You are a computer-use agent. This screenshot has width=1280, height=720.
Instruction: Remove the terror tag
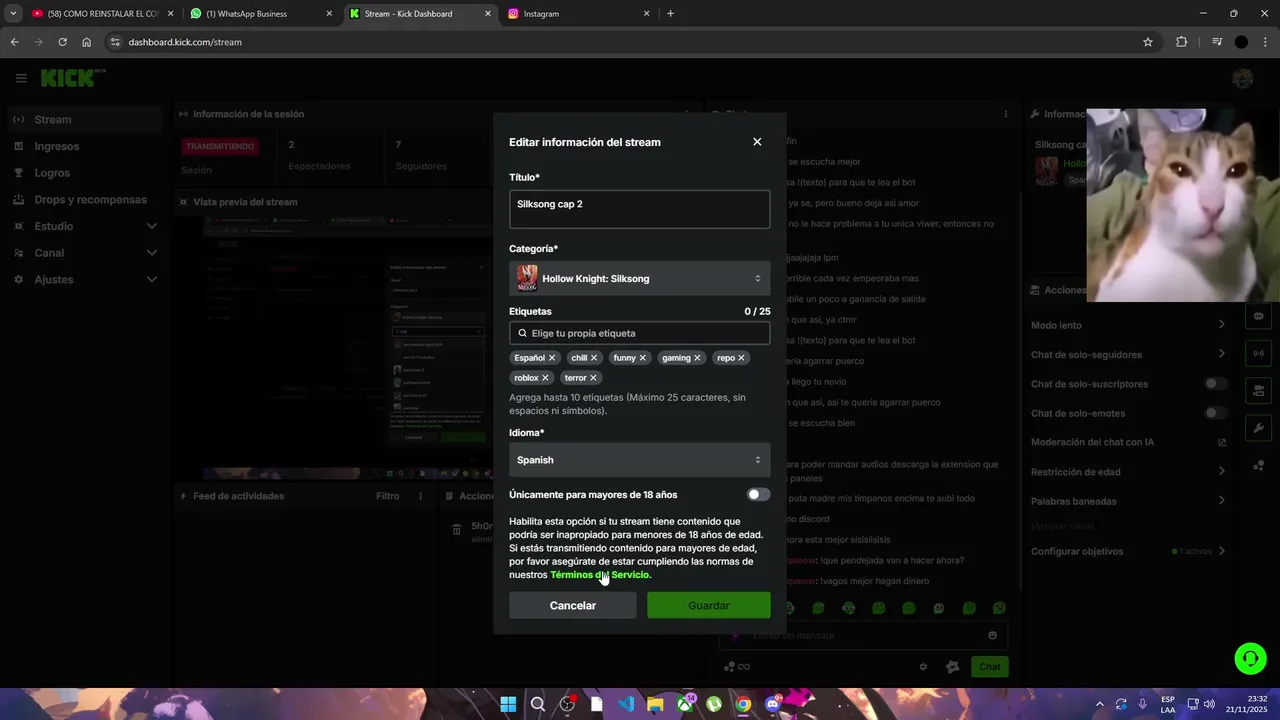[593, 378]
